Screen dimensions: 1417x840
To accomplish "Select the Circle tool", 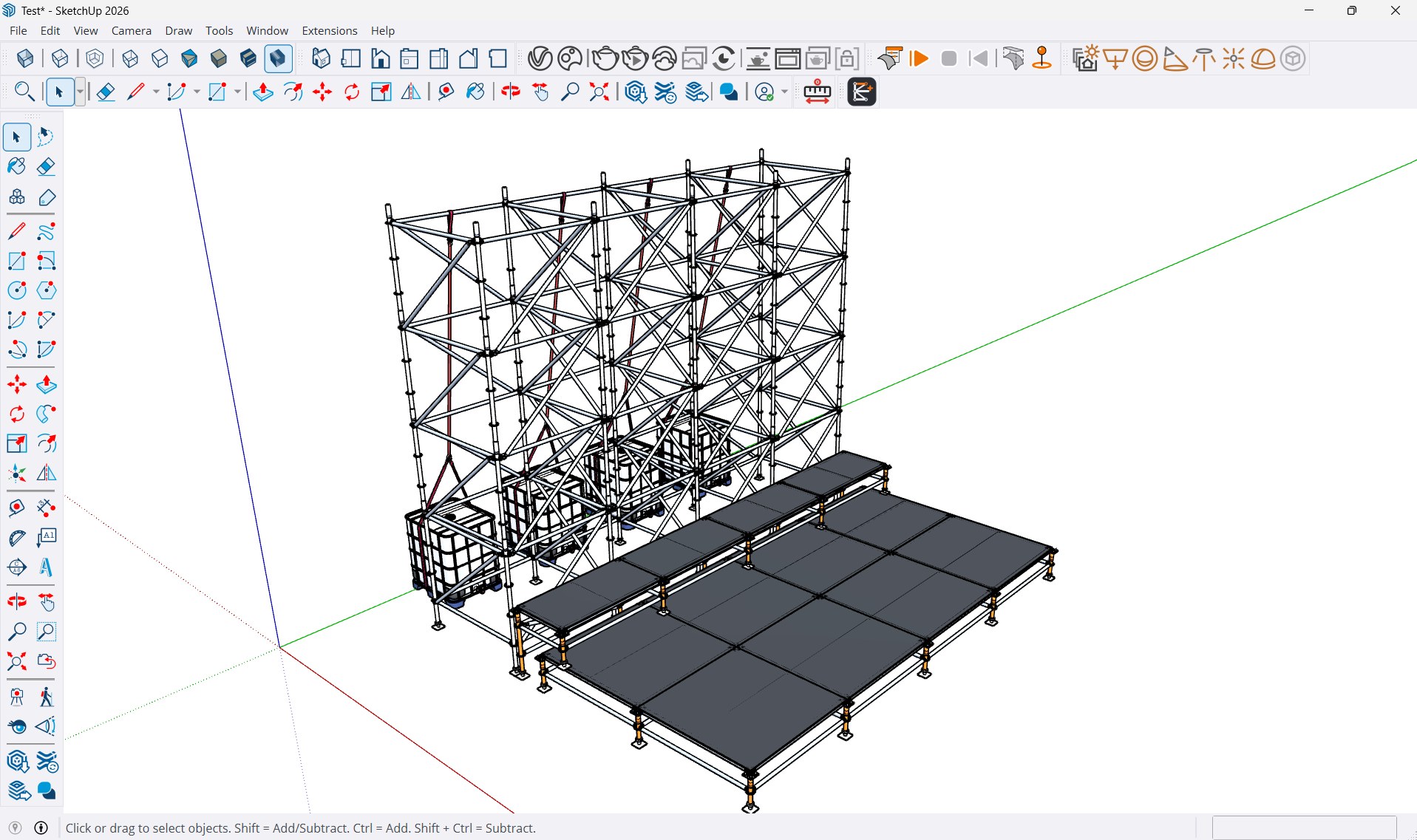I will click(17, 290).
